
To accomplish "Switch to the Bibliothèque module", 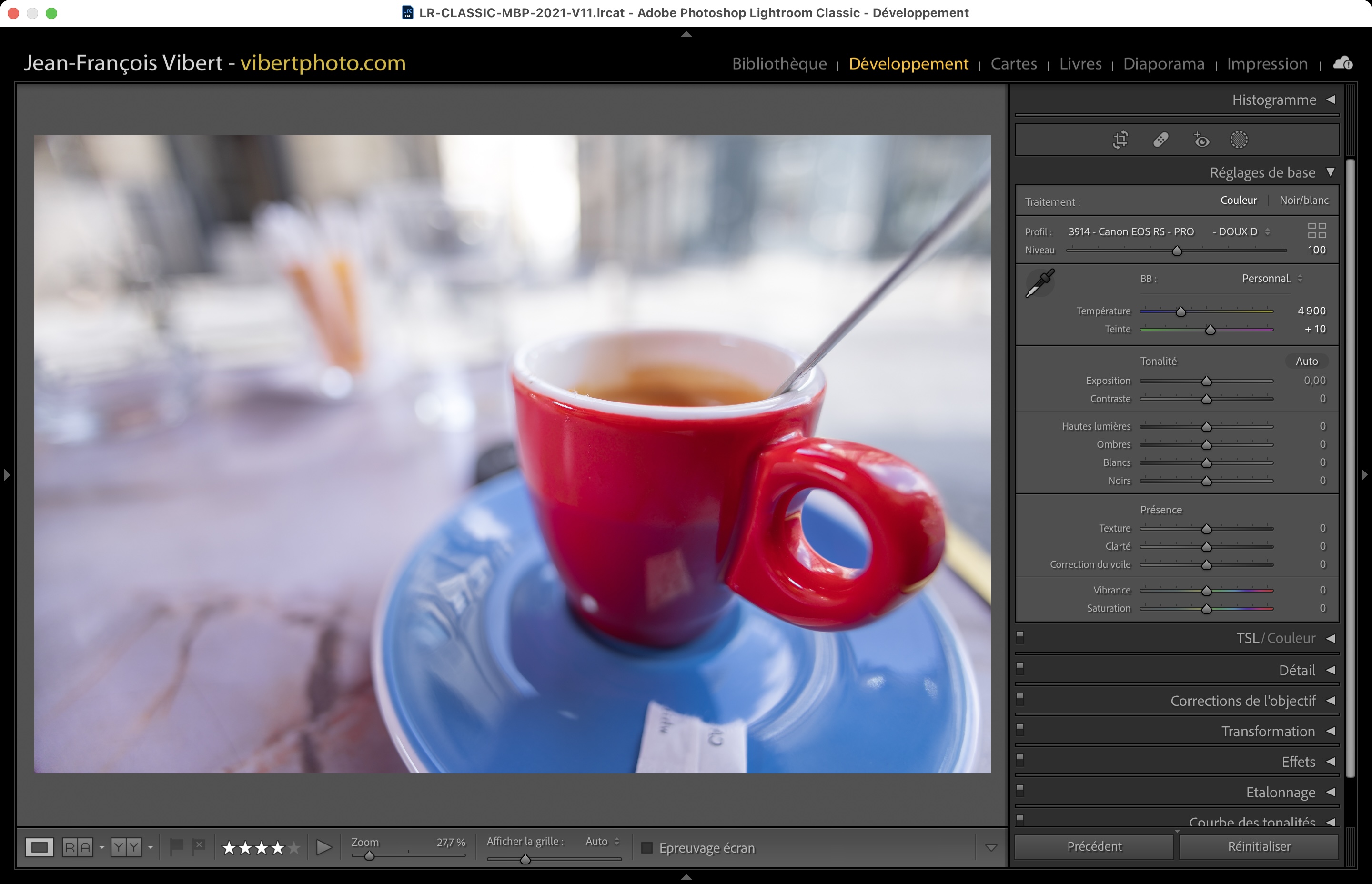I will point(779,64).
